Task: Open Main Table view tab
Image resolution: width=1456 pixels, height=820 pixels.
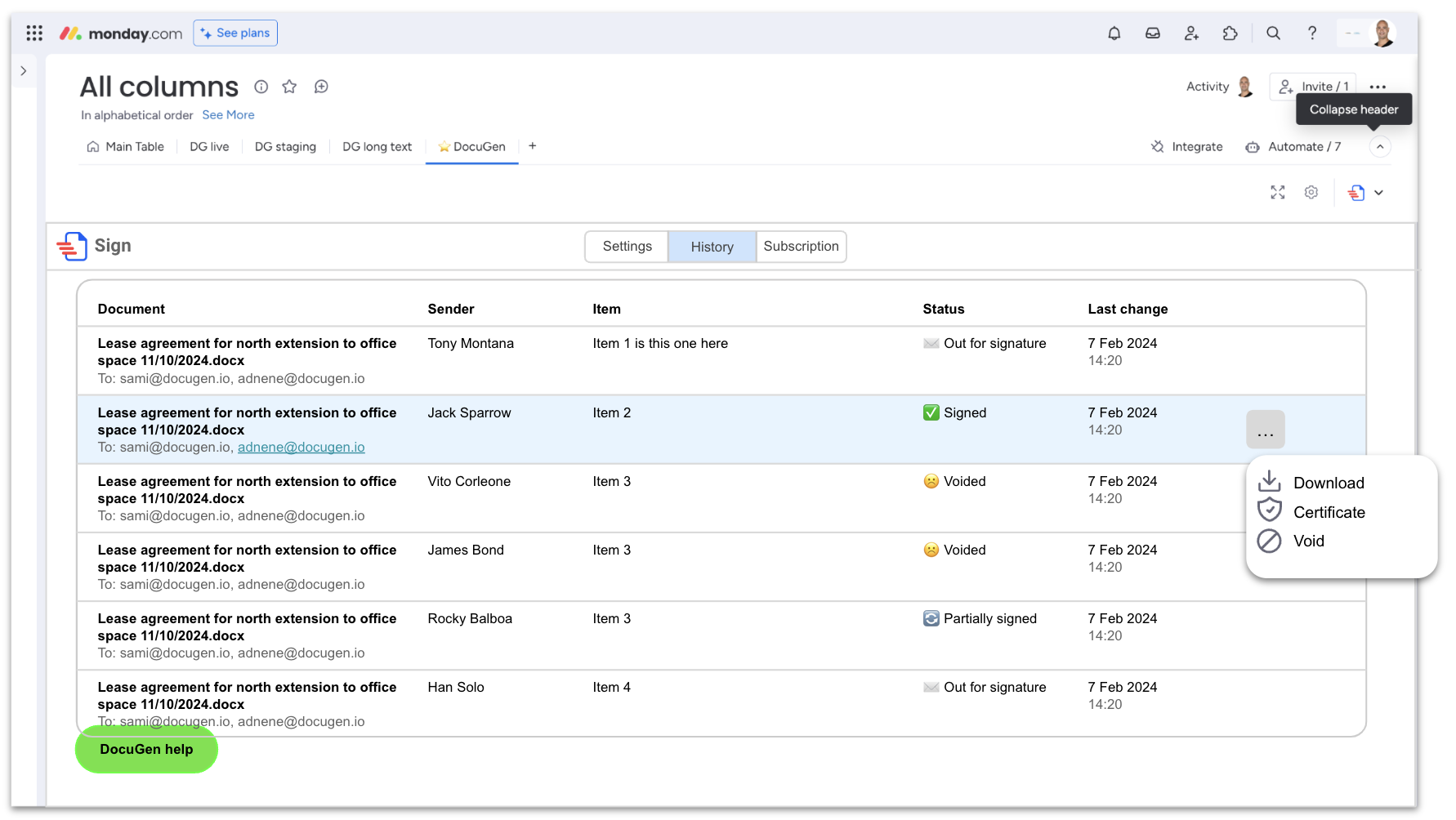Action: [x=126, y=147]
